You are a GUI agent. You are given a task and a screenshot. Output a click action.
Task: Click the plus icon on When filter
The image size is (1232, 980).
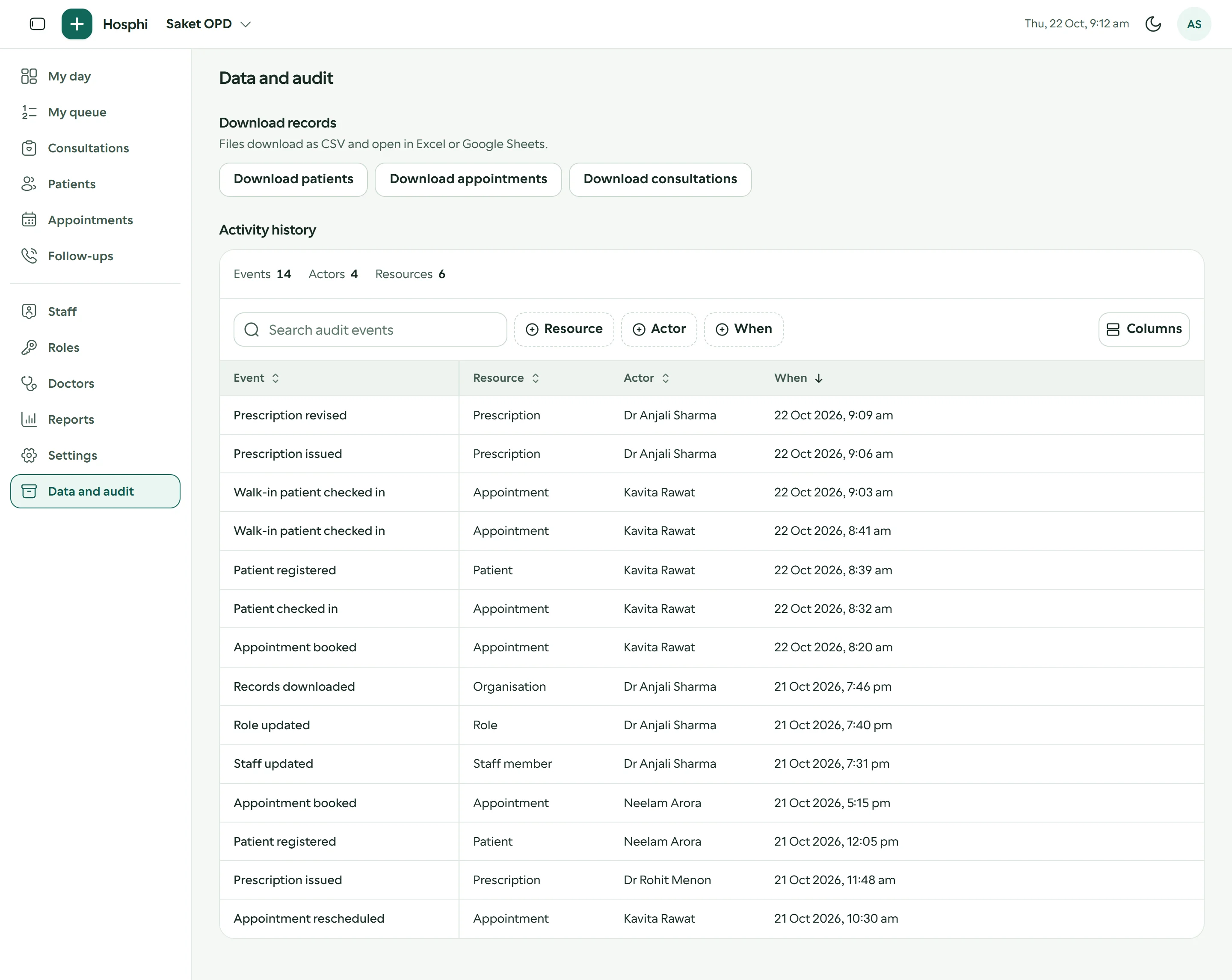(722, 330)
